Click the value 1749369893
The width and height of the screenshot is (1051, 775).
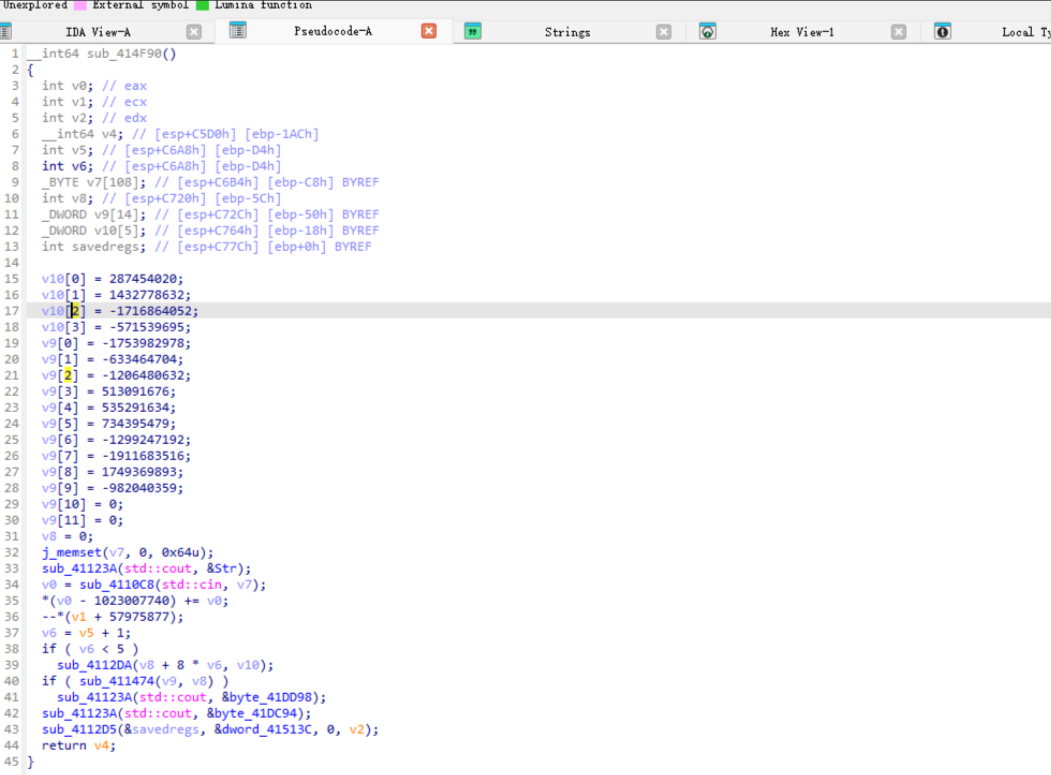click(x=139, y=472)
